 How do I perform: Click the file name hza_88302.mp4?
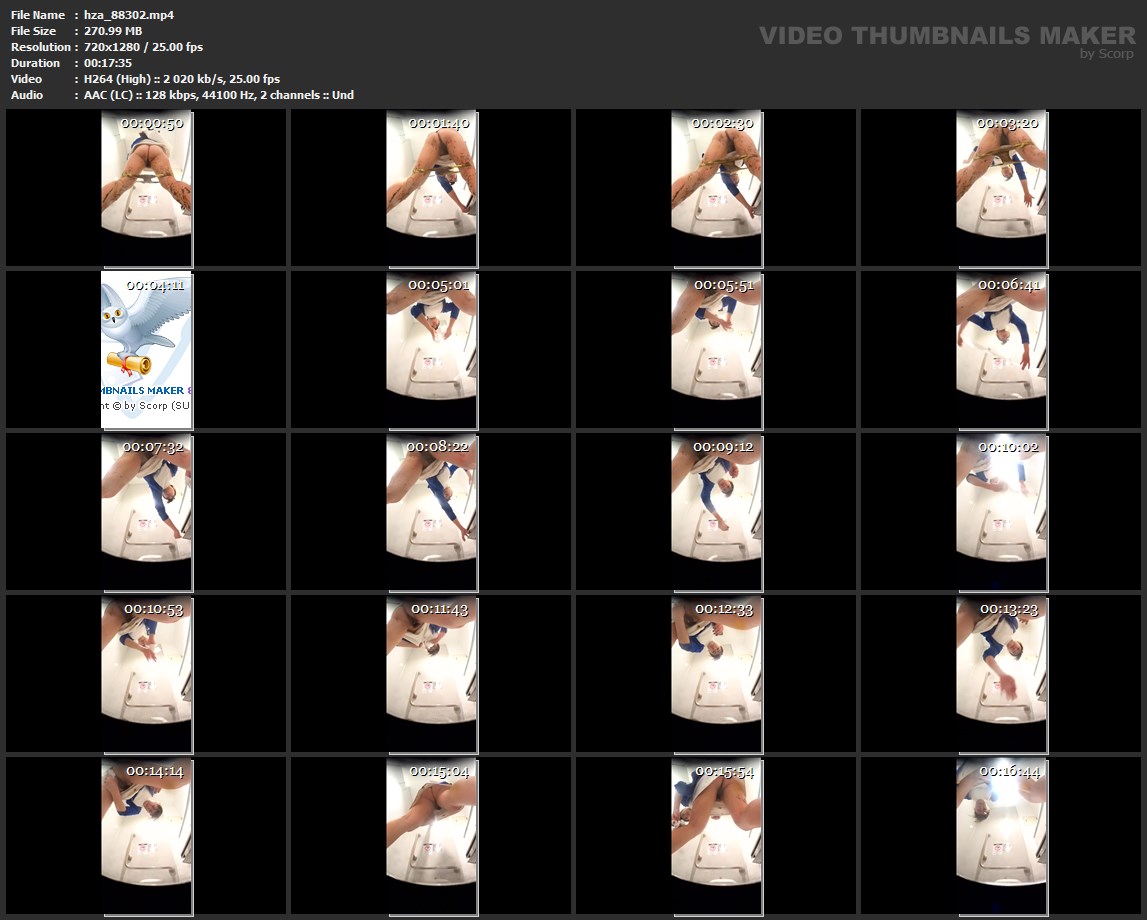(x=121, y=15)
